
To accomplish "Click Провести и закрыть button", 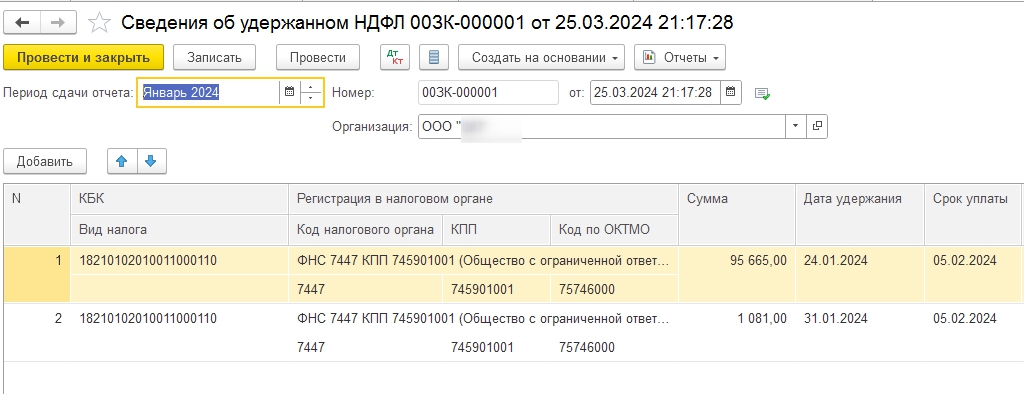I will 84,57.
